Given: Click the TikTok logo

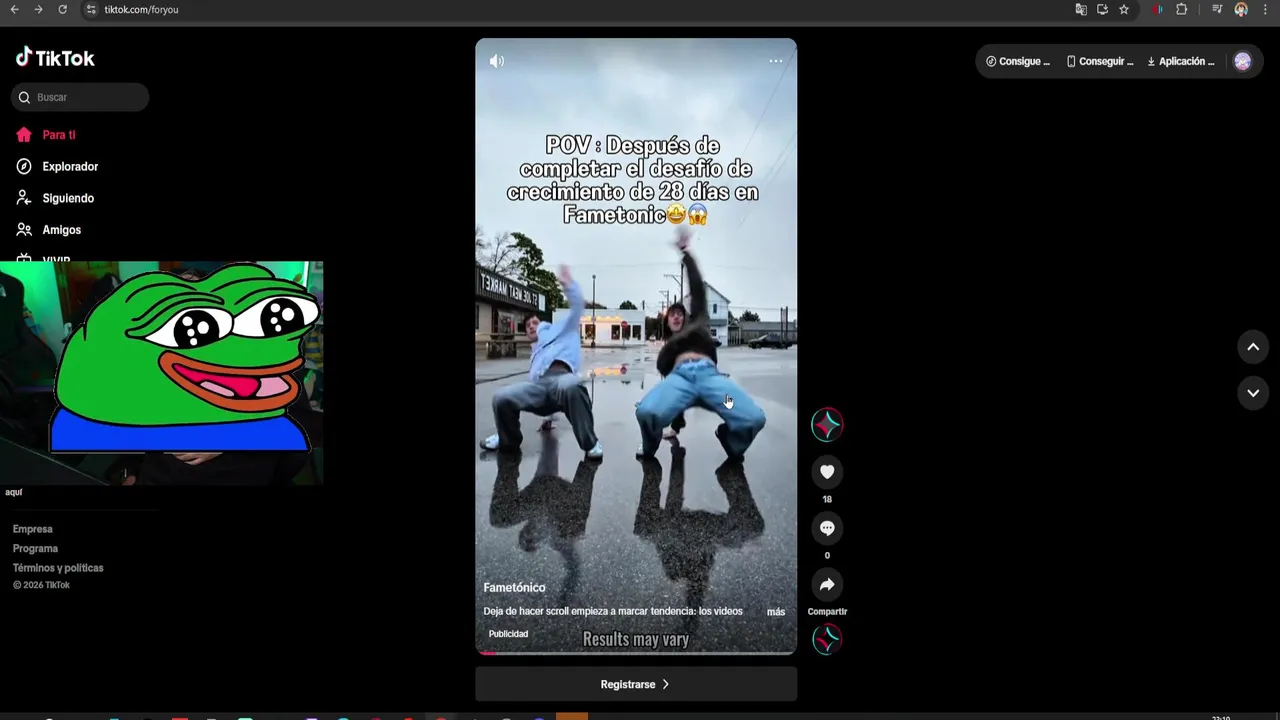Looking at the screenshot, I should [x=55, y=58].
